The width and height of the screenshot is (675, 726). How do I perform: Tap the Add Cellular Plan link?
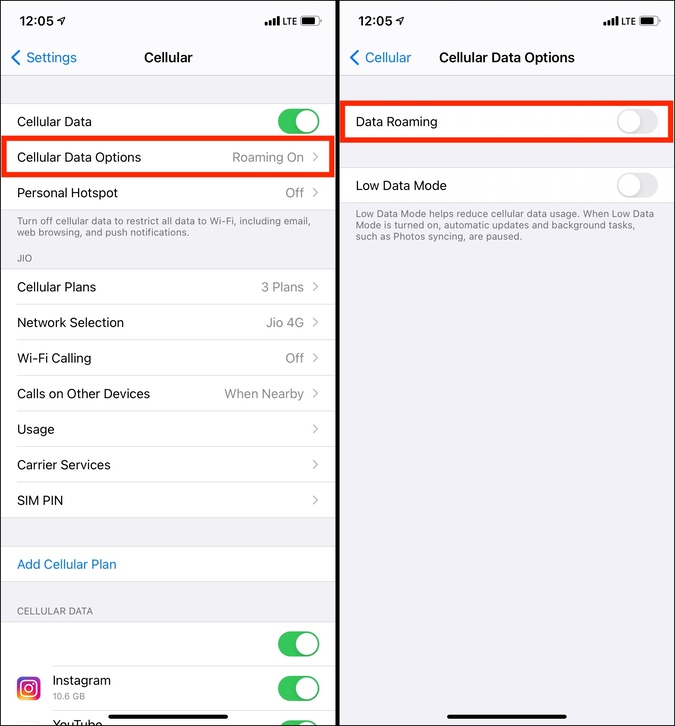[x=67, y=564]
